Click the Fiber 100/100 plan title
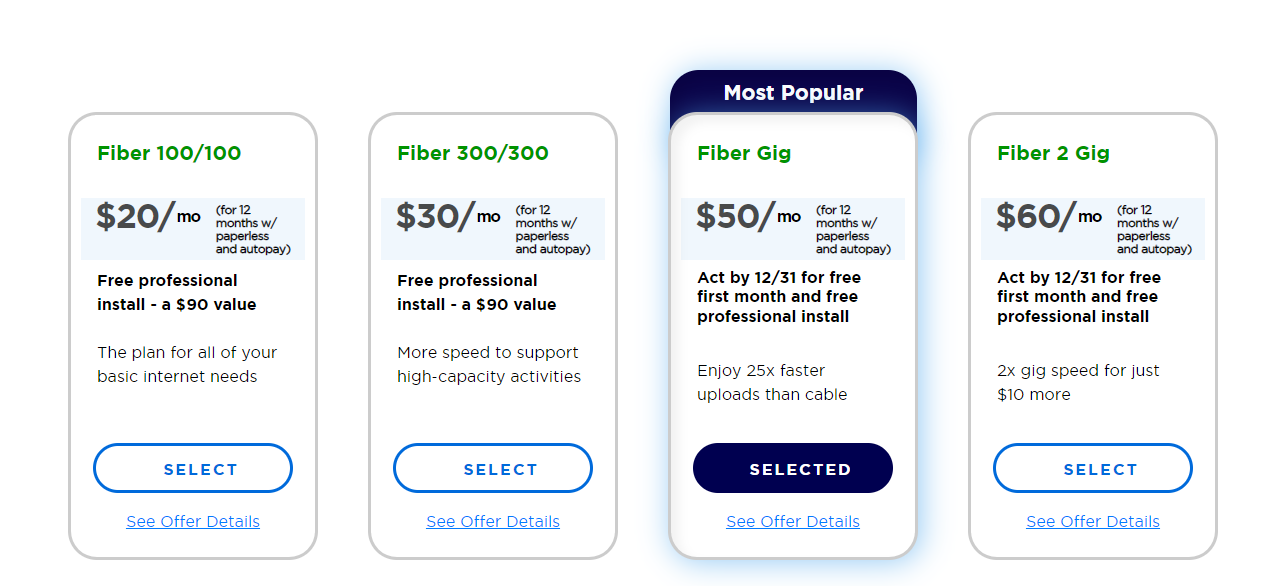 click(170, 153)
